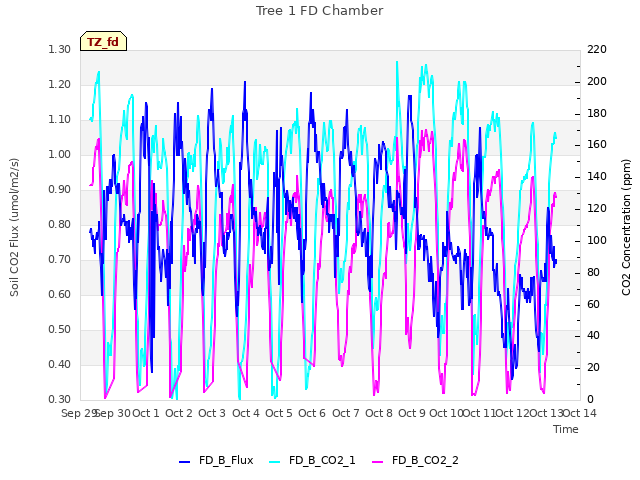This screenshot has height=480, width=640.
Task: Toggle the FD_B_CO2_2 legend entry
Action: (x=416, y=460)
